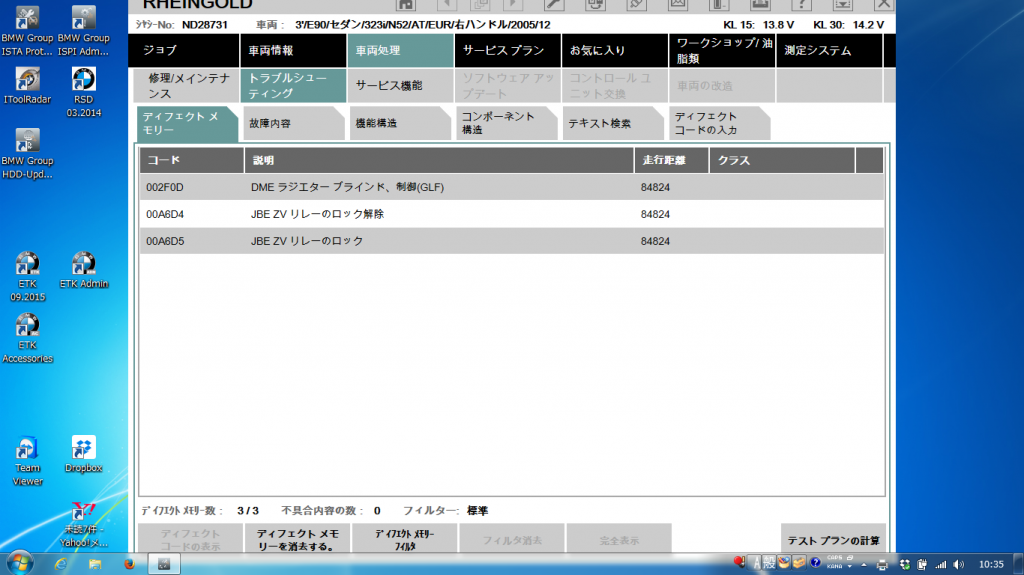Launch ETK Accessories desktop icon
1024x575 pixels.
click(27, 338)
